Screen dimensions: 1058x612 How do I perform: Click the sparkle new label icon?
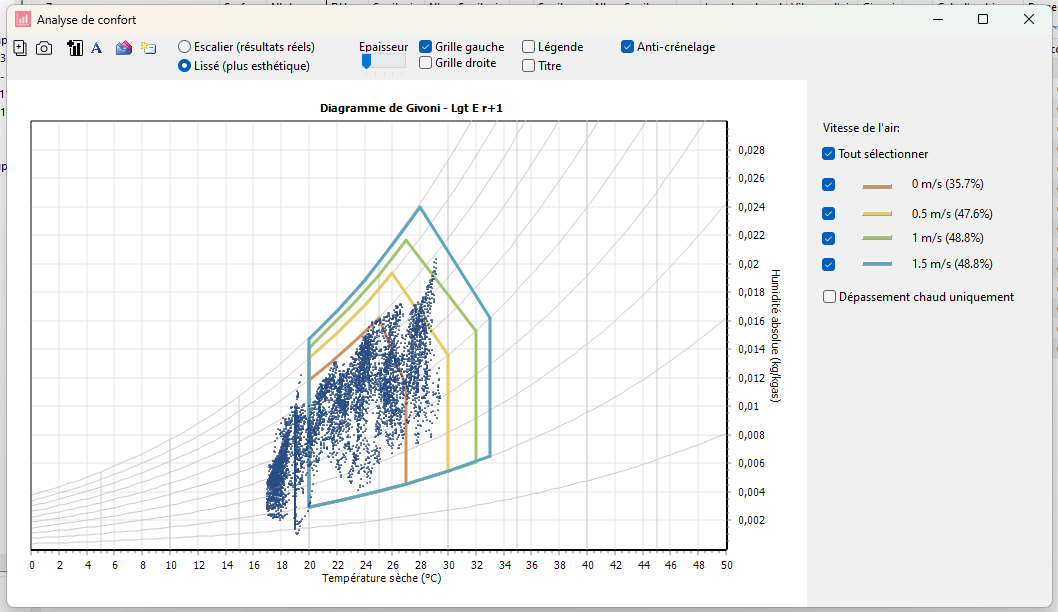pos(148,48)
